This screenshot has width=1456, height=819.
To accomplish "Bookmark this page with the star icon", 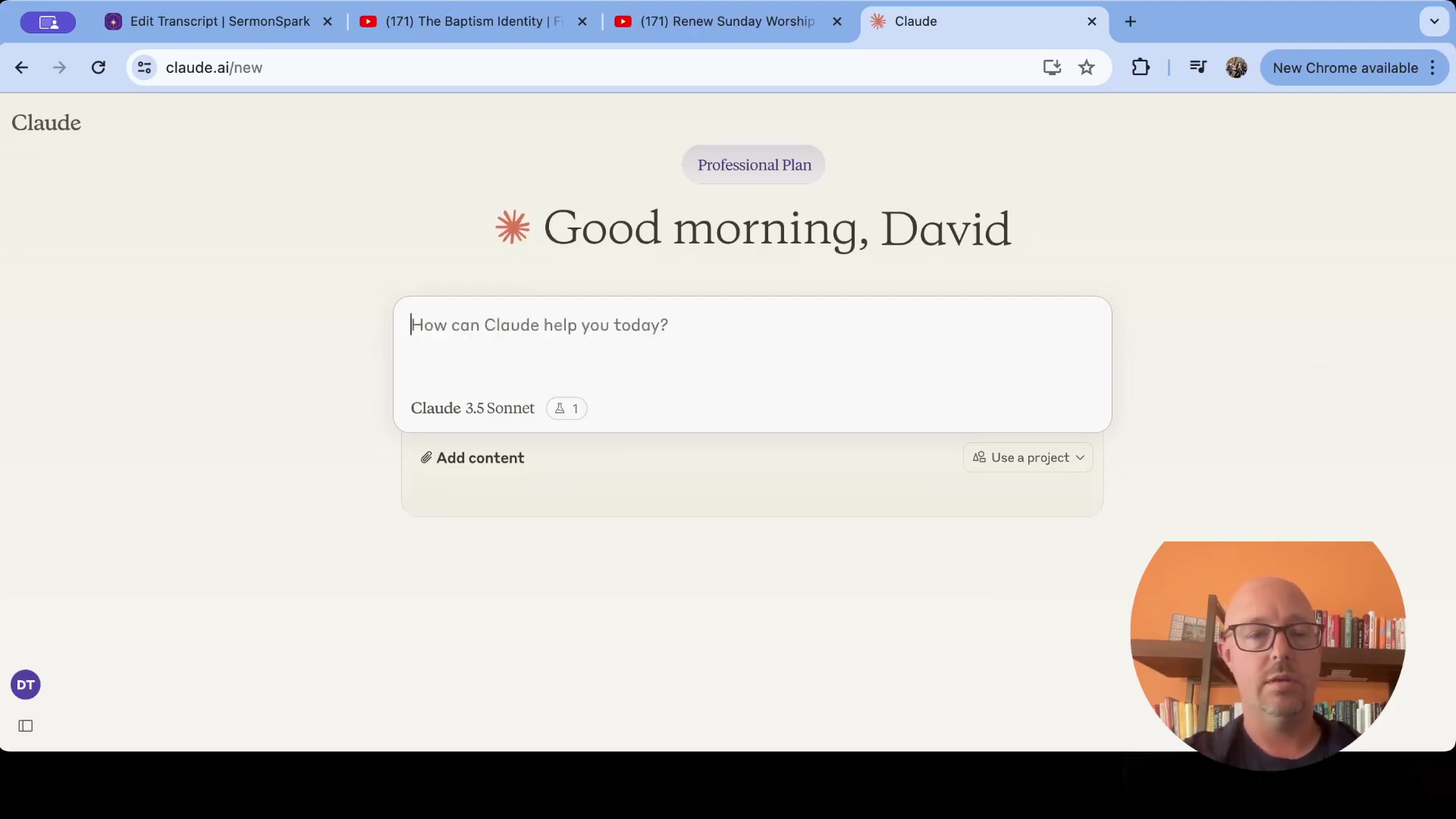I will 1087,67.
